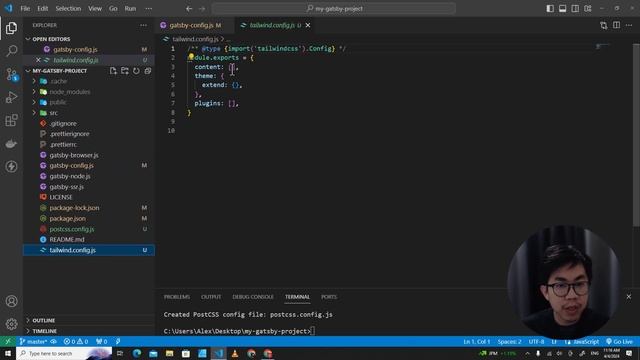Expand the .cache folder
The image size is (640, 360).
point(34,81)
